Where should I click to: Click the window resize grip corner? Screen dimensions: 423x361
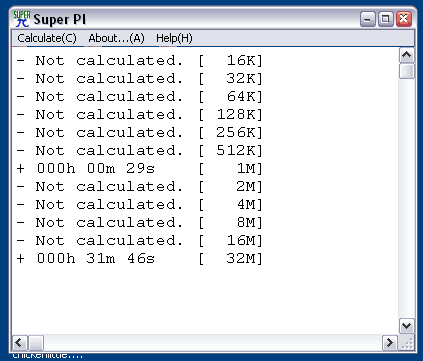(406, 342)
